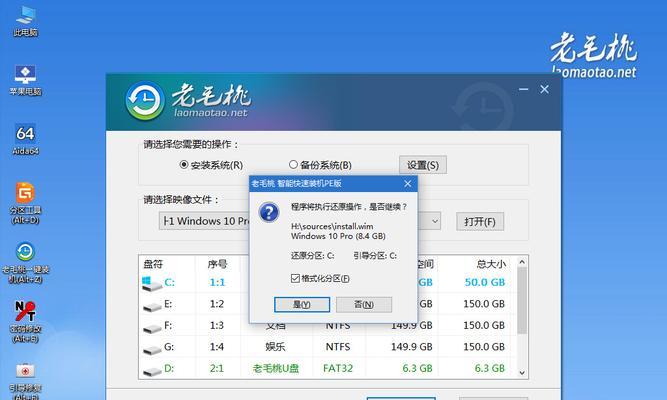Click the 序号 column header

click(217, 264)
